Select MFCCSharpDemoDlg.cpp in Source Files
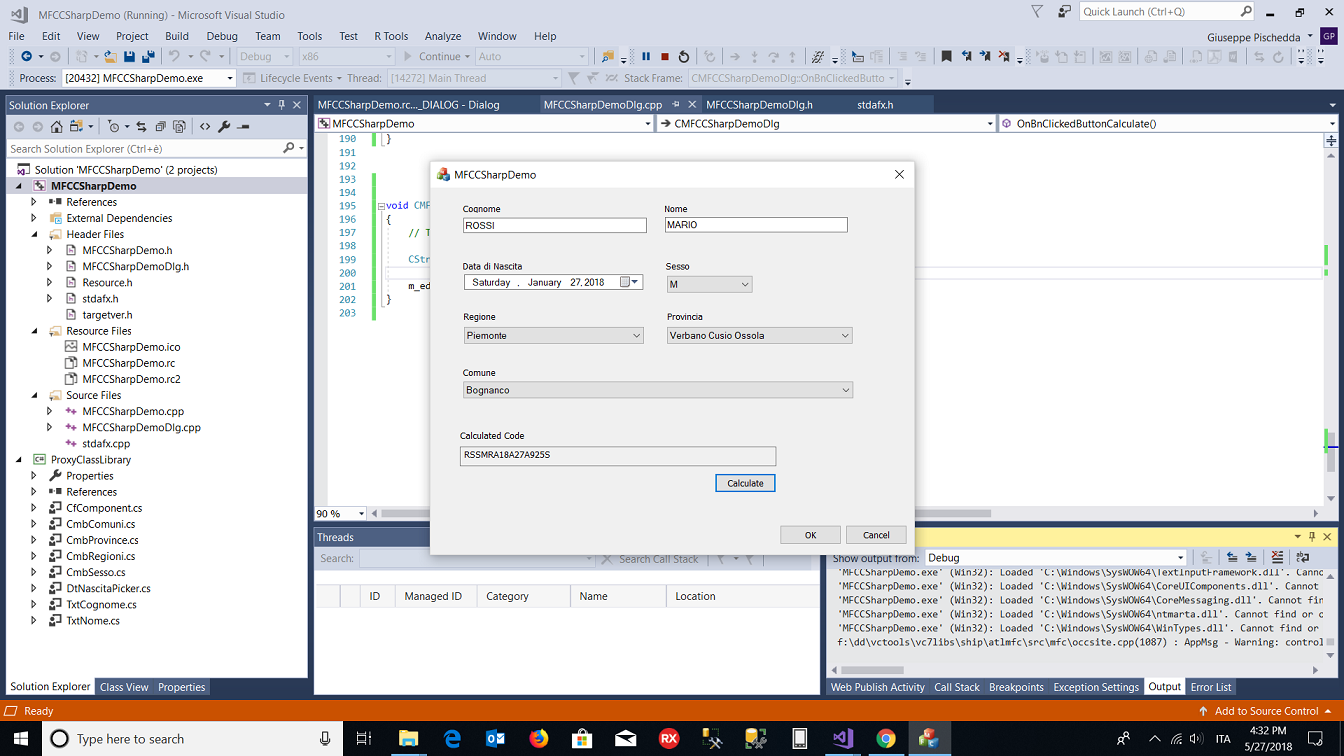The image size is (1344, 756). pyautogui.click(x=141, y=427)
